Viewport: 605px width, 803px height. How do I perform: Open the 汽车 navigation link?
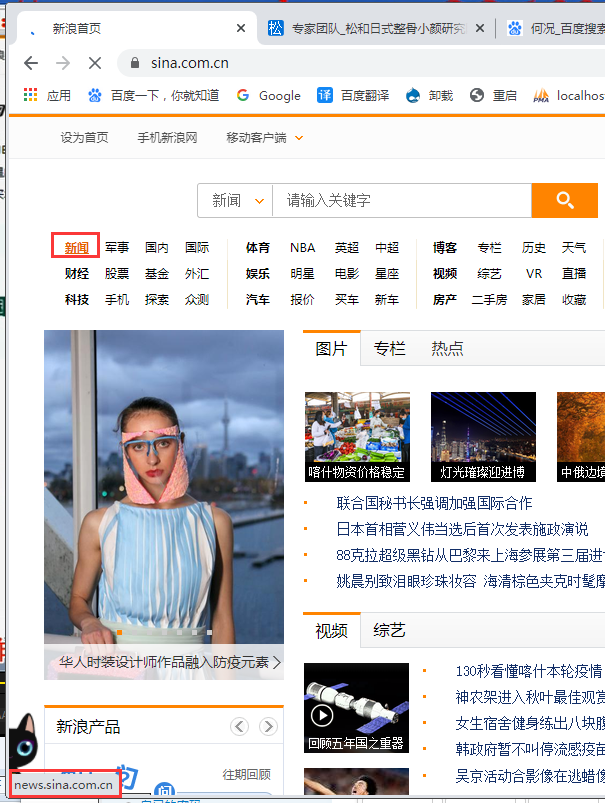coord(257,300)
